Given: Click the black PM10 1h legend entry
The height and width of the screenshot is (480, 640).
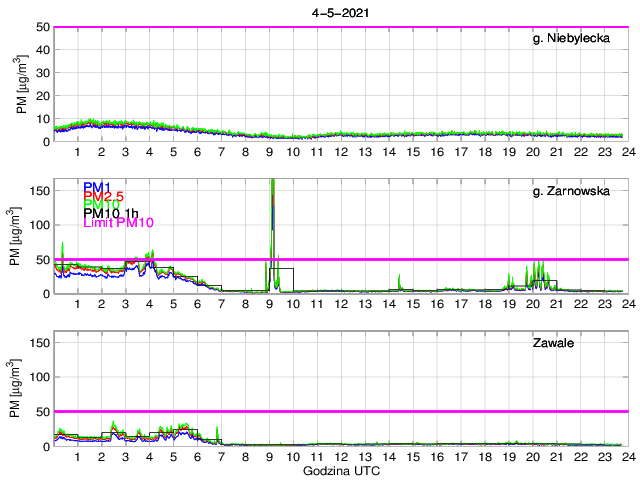Looking at the screenshot, I should [x=111, y=213].
